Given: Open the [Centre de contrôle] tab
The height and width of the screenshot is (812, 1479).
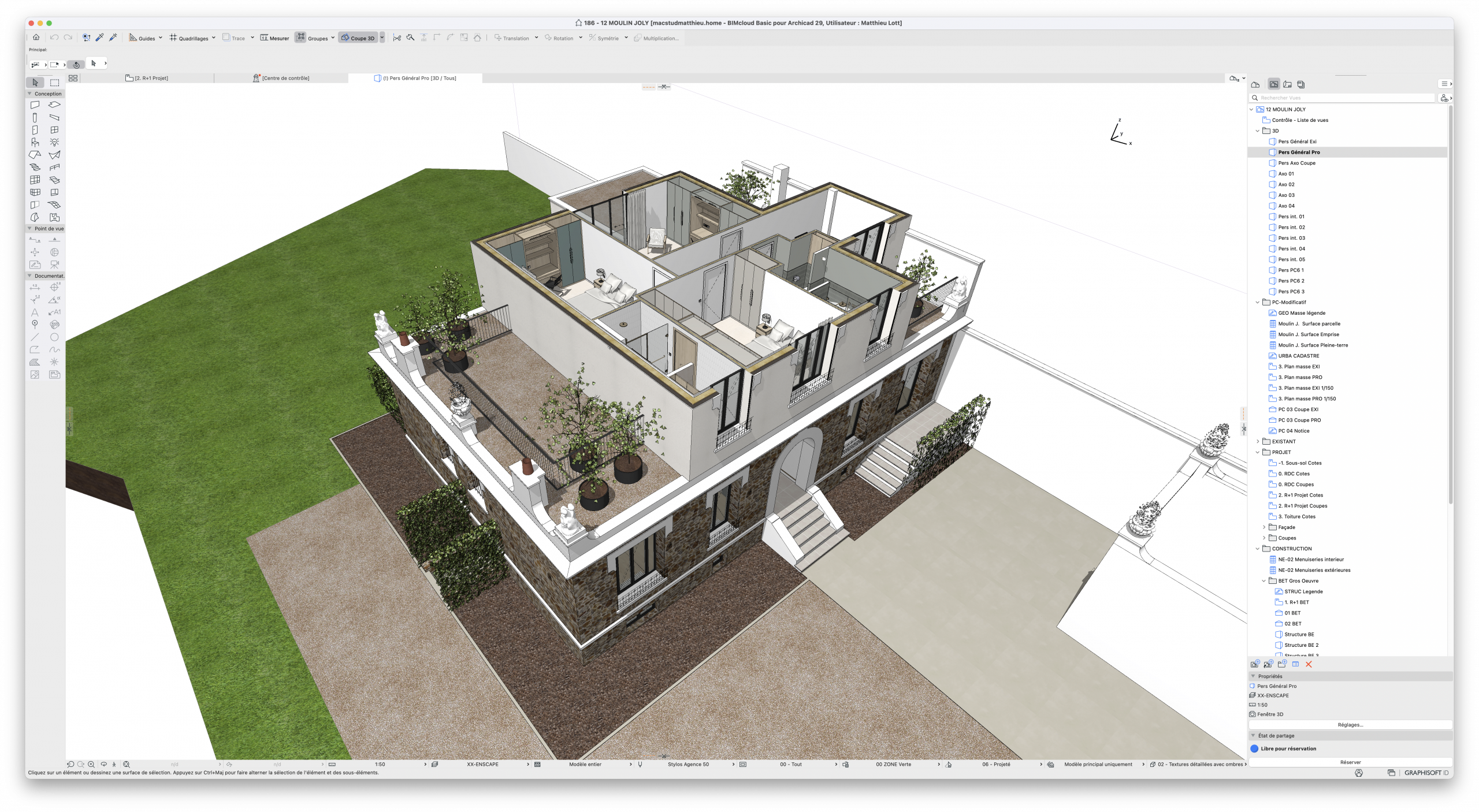Looking at the screenshot, I should (281, 78).
